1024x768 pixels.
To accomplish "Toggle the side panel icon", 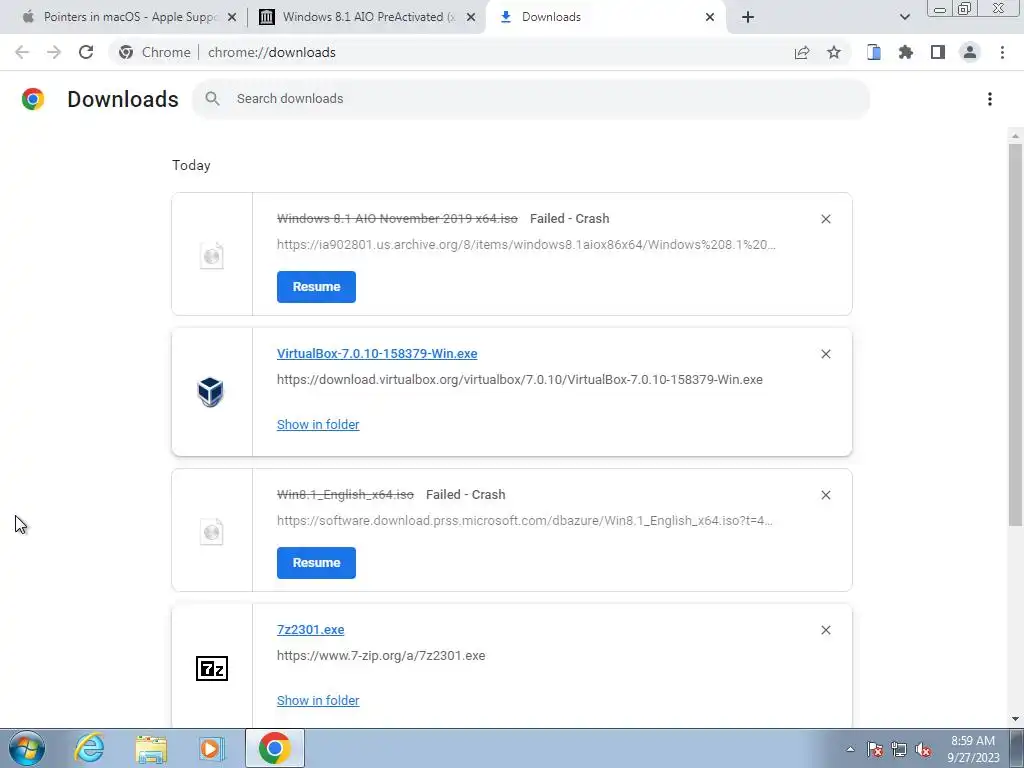I will (938, 52).
